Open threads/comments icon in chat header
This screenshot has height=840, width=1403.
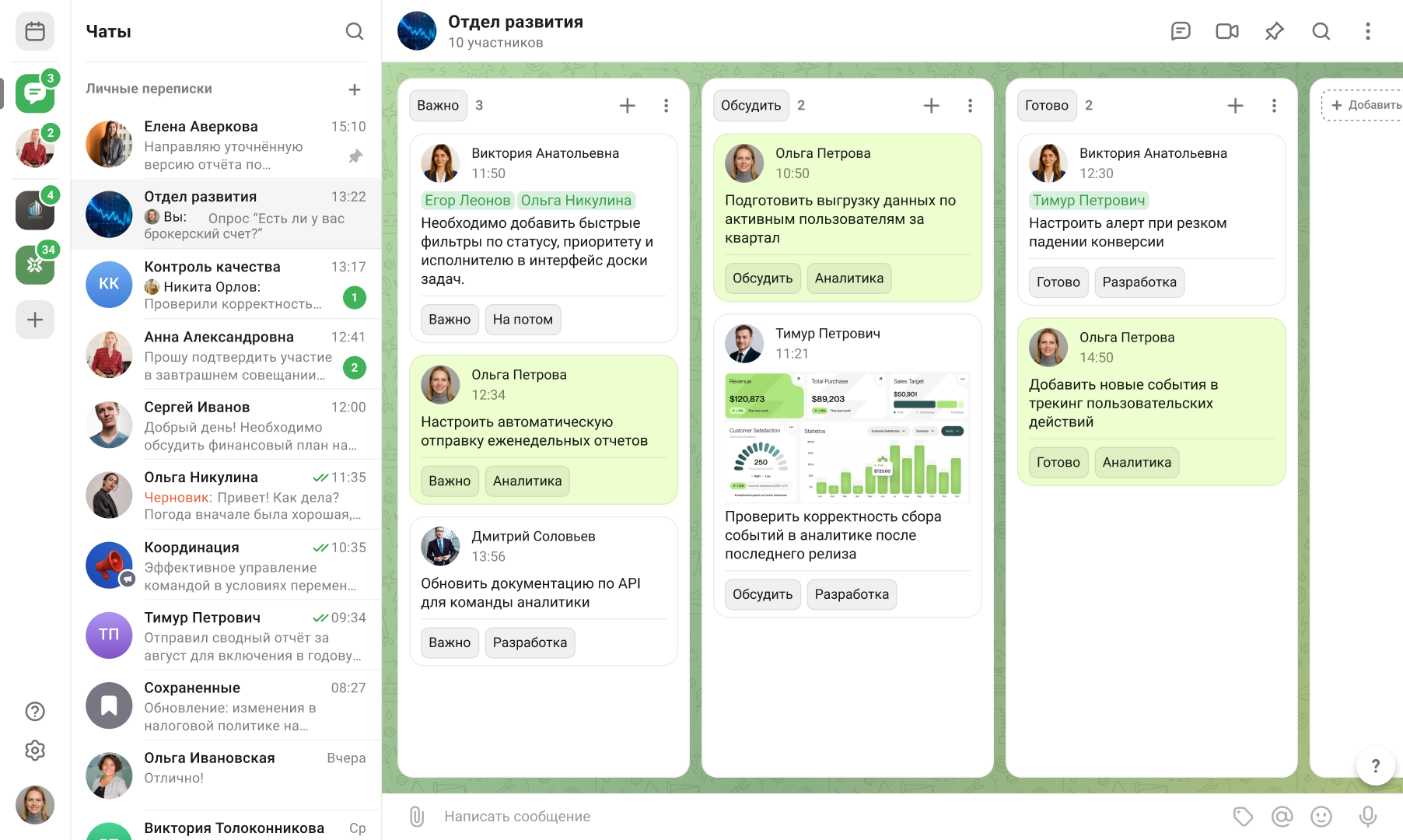1181,31
